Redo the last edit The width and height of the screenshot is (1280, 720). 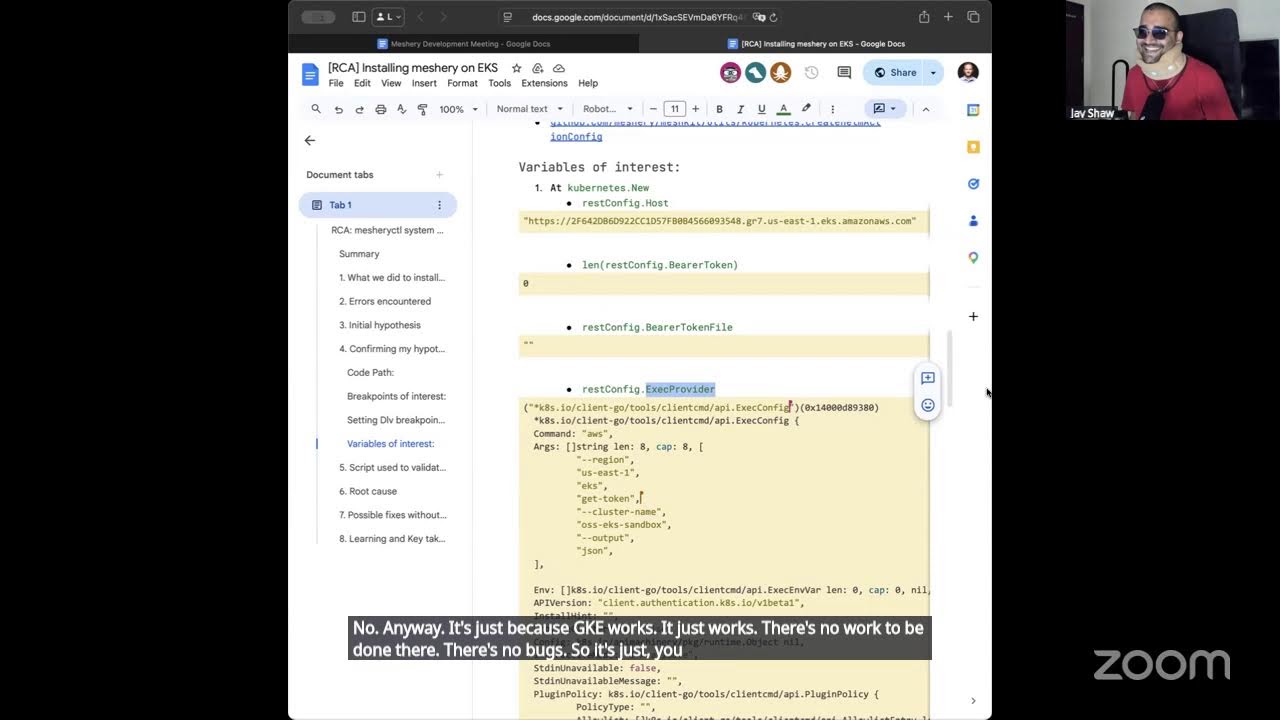tap(359, 109)
